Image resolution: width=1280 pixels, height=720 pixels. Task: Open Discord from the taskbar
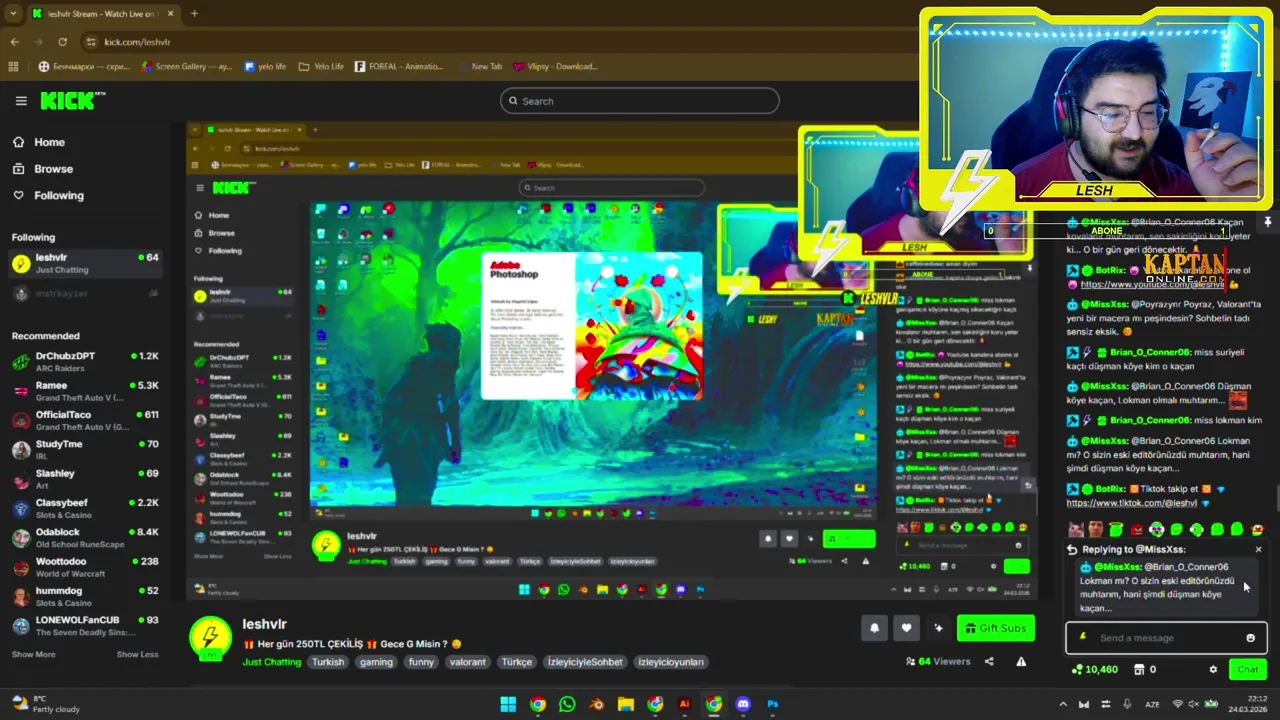click(743, 704)
